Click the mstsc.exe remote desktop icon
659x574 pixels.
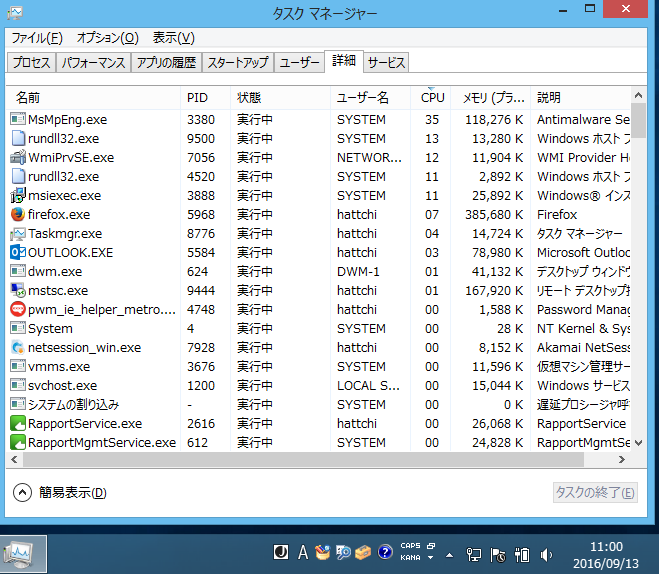[x=18, y=290]
